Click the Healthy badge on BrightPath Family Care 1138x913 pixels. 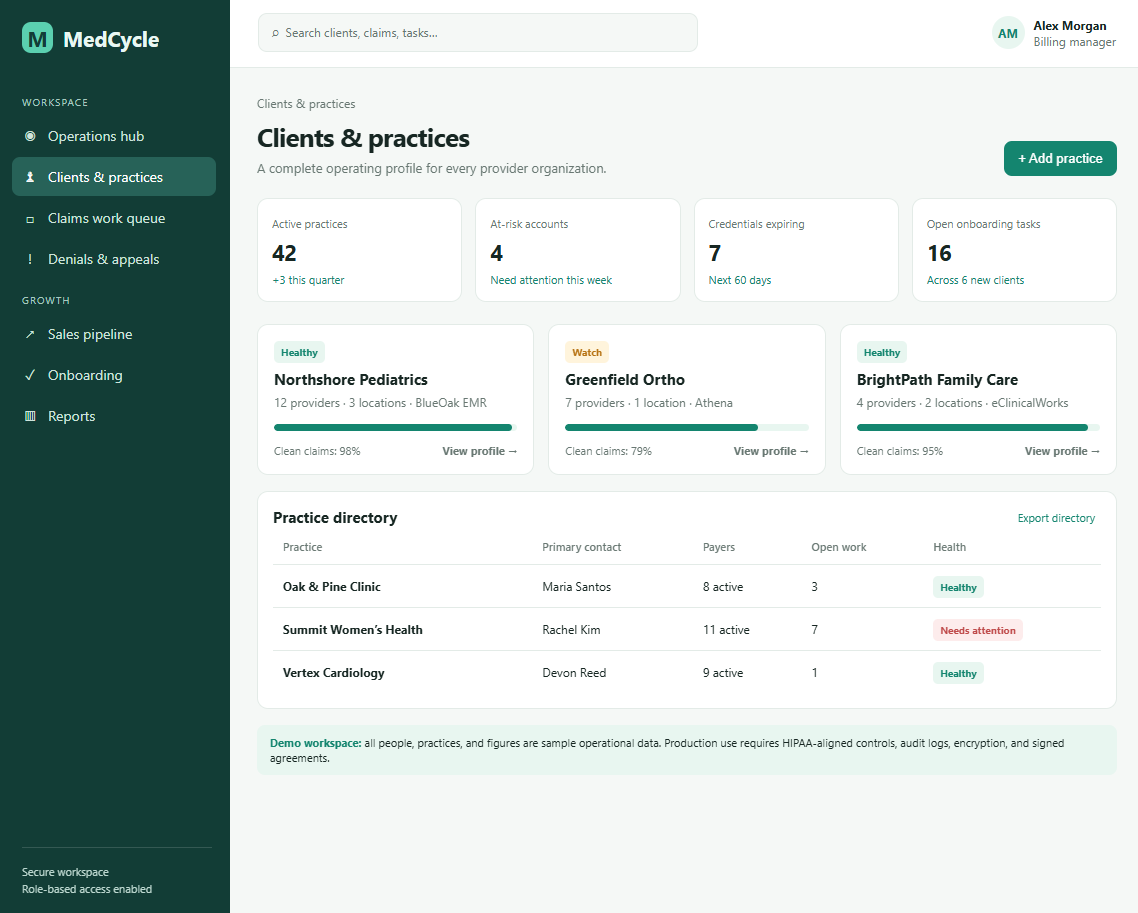click(x=882, y=353)
